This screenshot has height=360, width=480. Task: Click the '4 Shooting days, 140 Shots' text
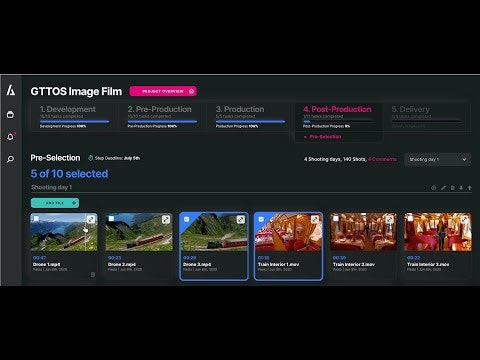coord(335,159)
